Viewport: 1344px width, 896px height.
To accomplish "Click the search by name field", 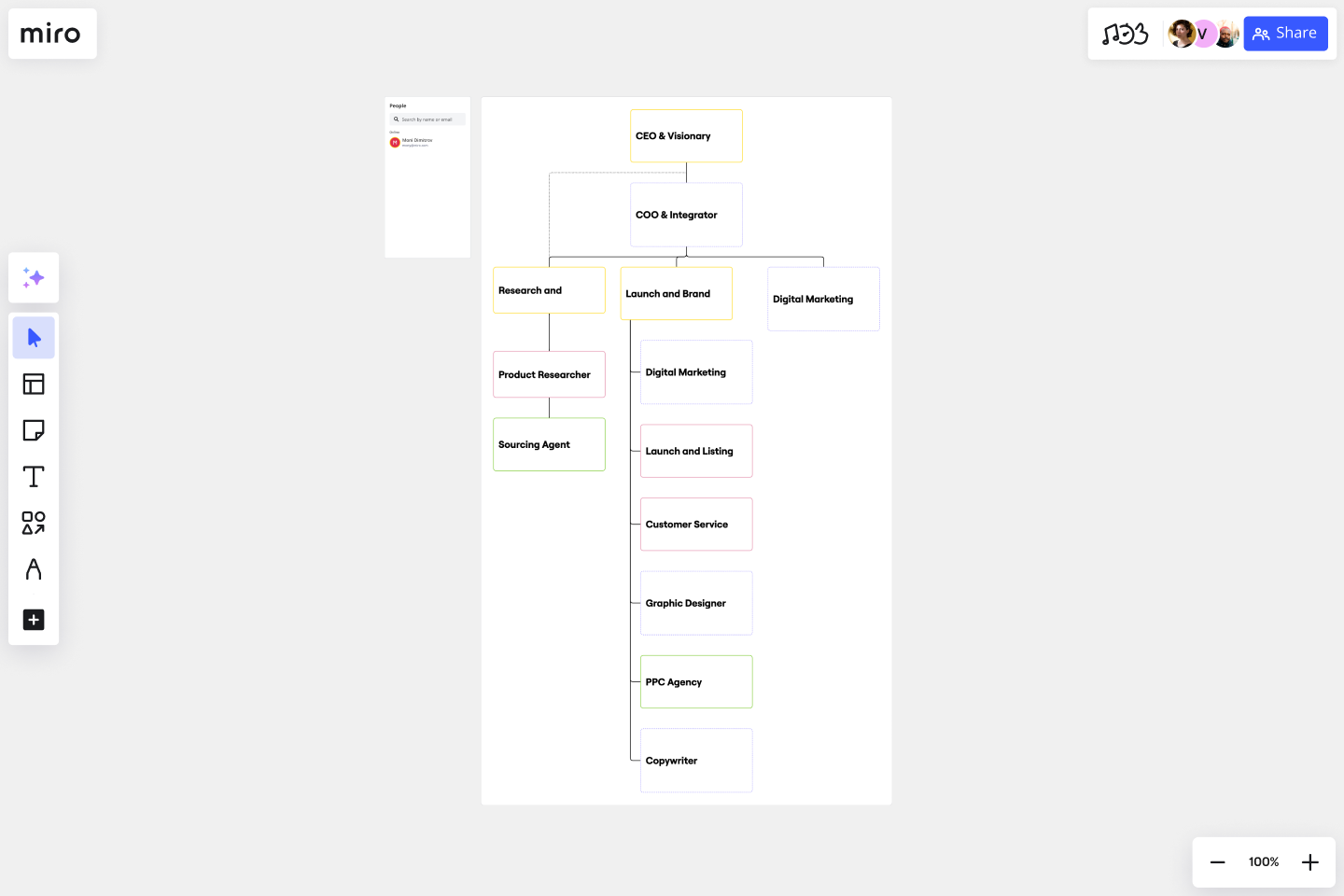I will pyautogui.click(x=428, y=119).
